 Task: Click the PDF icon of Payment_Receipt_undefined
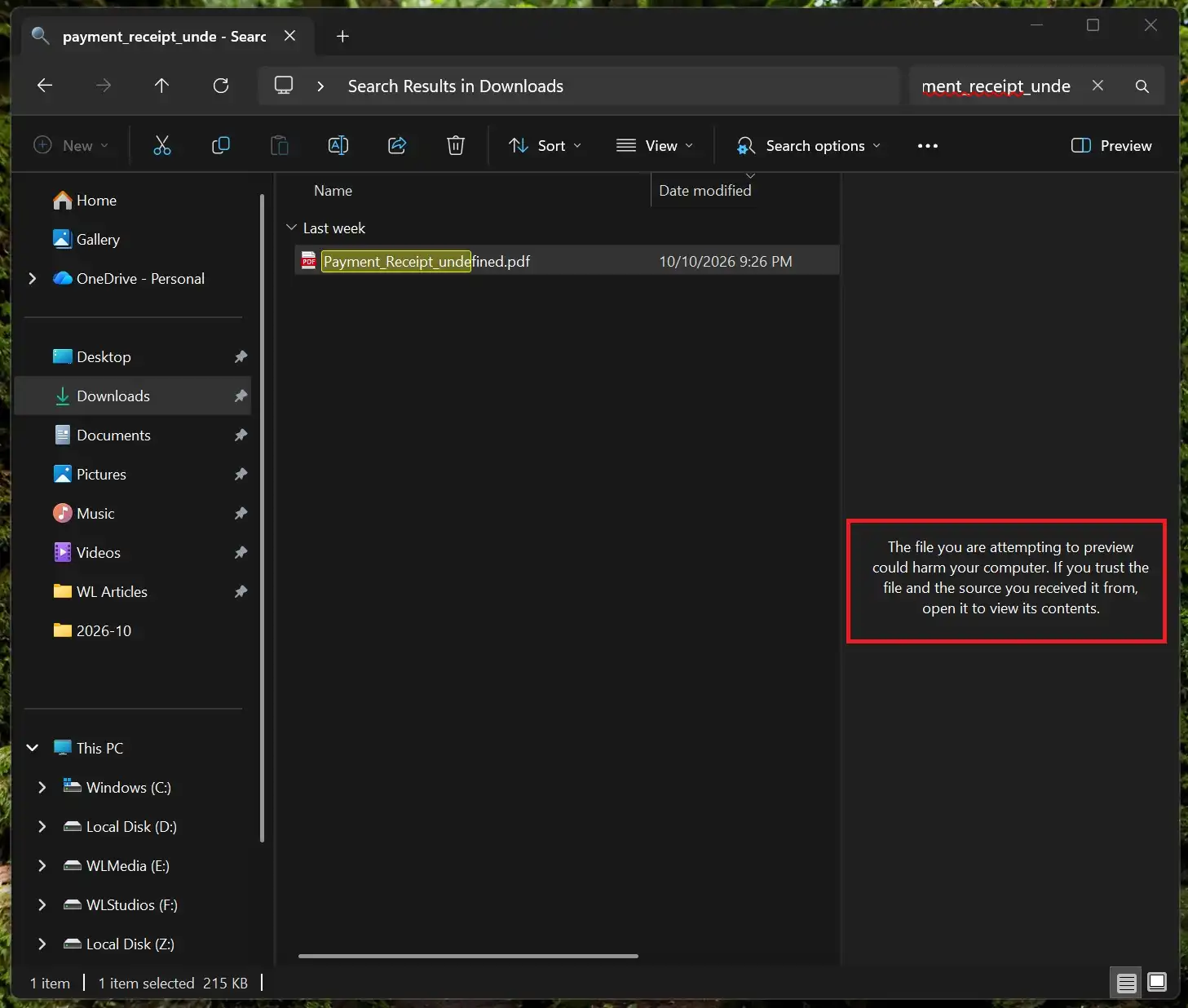click(309, 261)
